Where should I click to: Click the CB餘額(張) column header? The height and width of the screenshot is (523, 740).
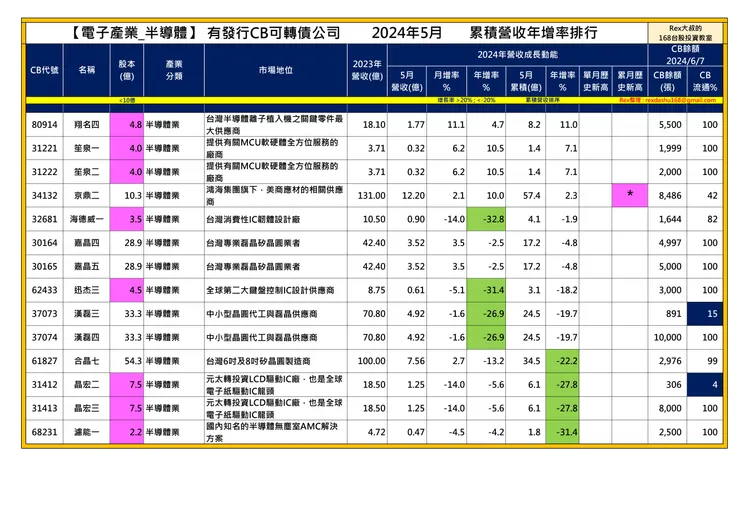point(667,81)
